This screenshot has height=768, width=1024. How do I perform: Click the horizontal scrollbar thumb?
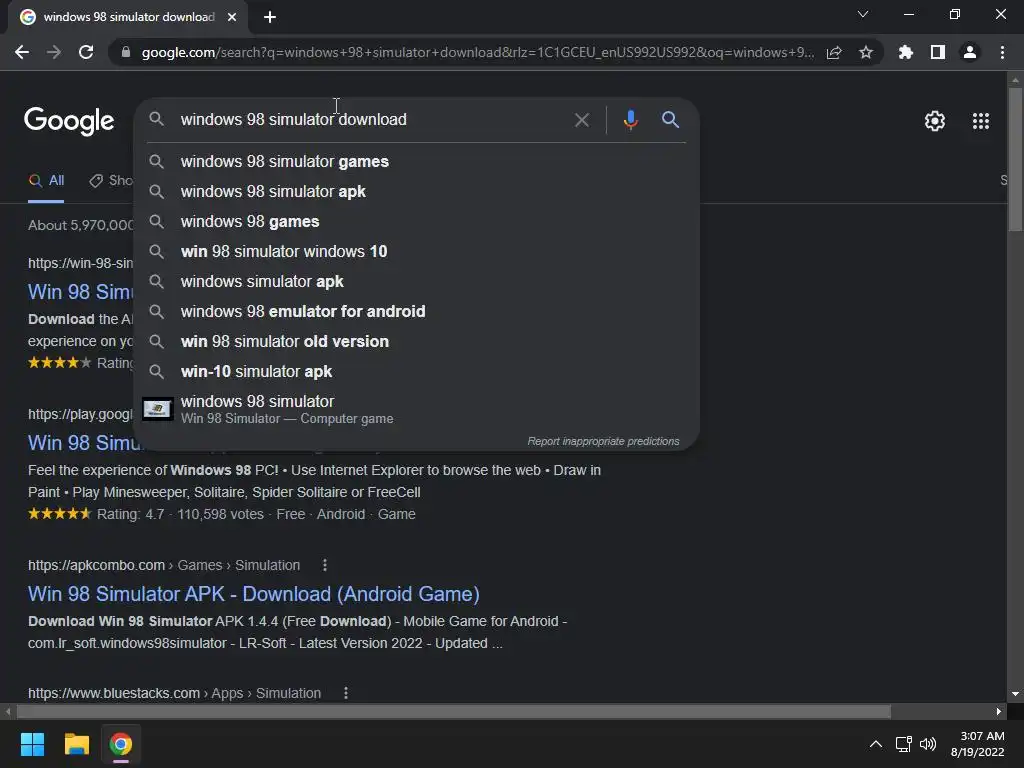[x=453, y=712]
